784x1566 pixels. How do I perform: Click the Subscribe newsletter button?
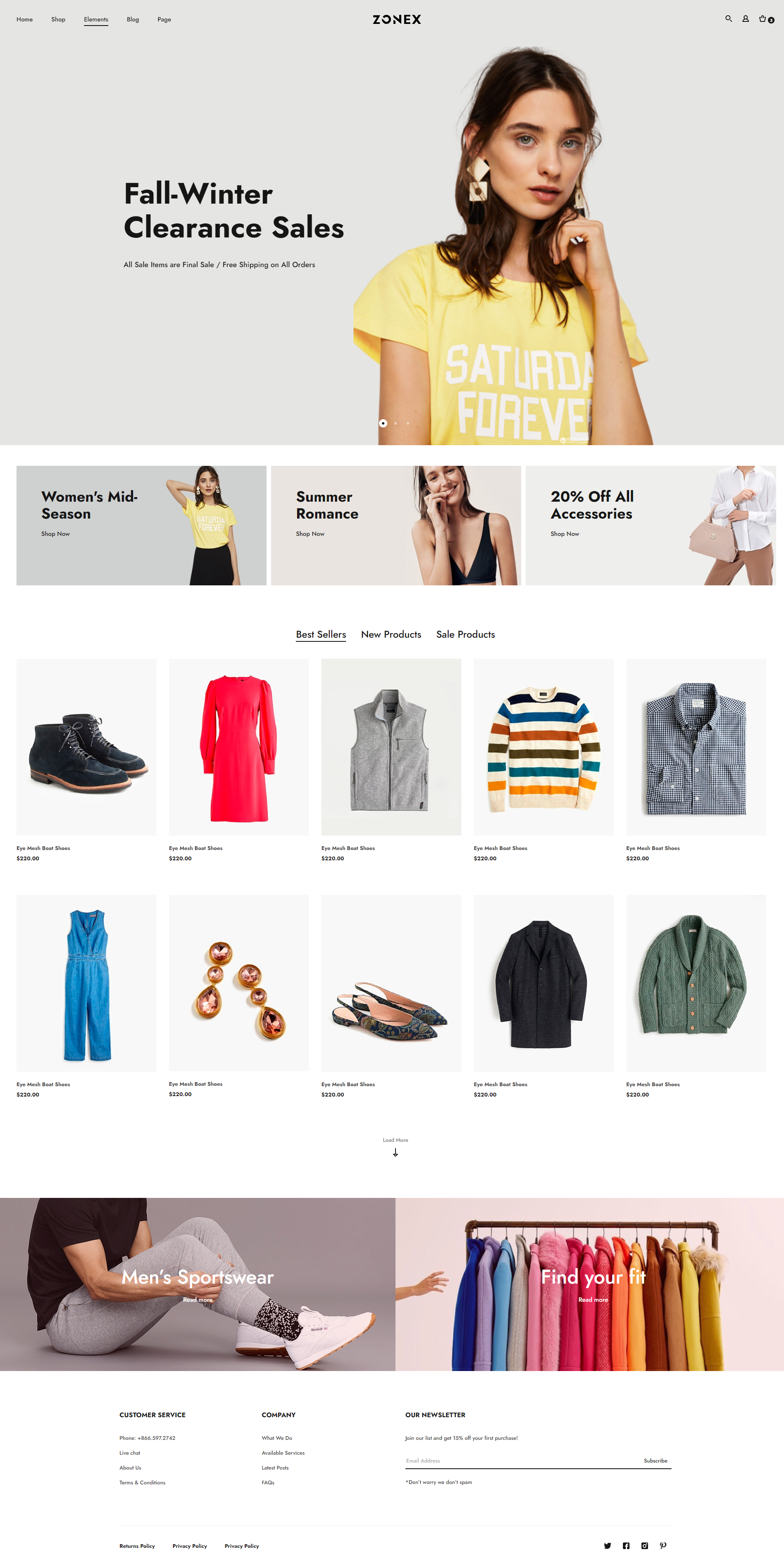click(x=655, y=1460)
